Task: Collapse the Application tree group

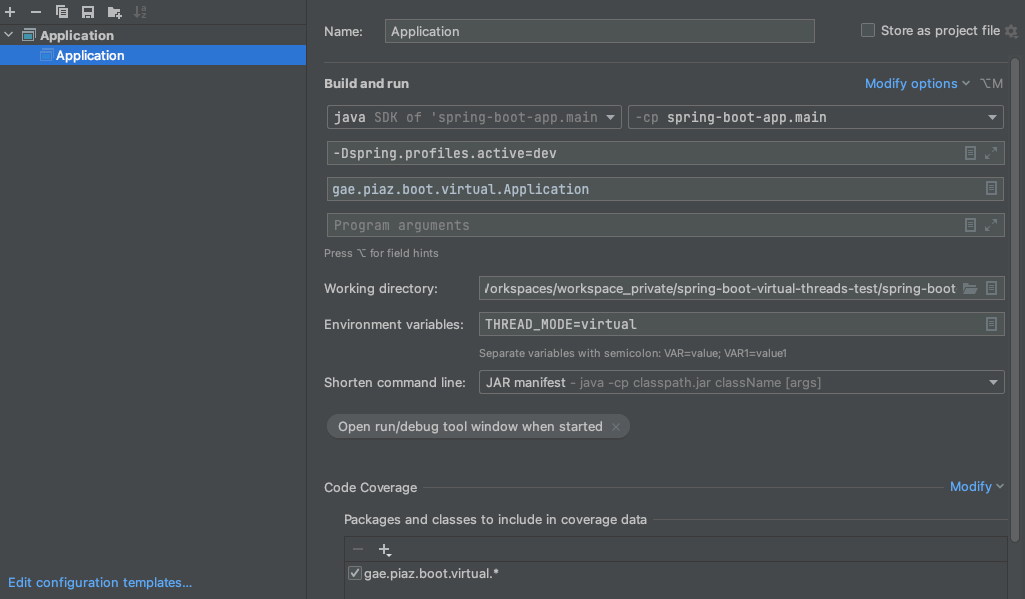Action: (10, 35)
